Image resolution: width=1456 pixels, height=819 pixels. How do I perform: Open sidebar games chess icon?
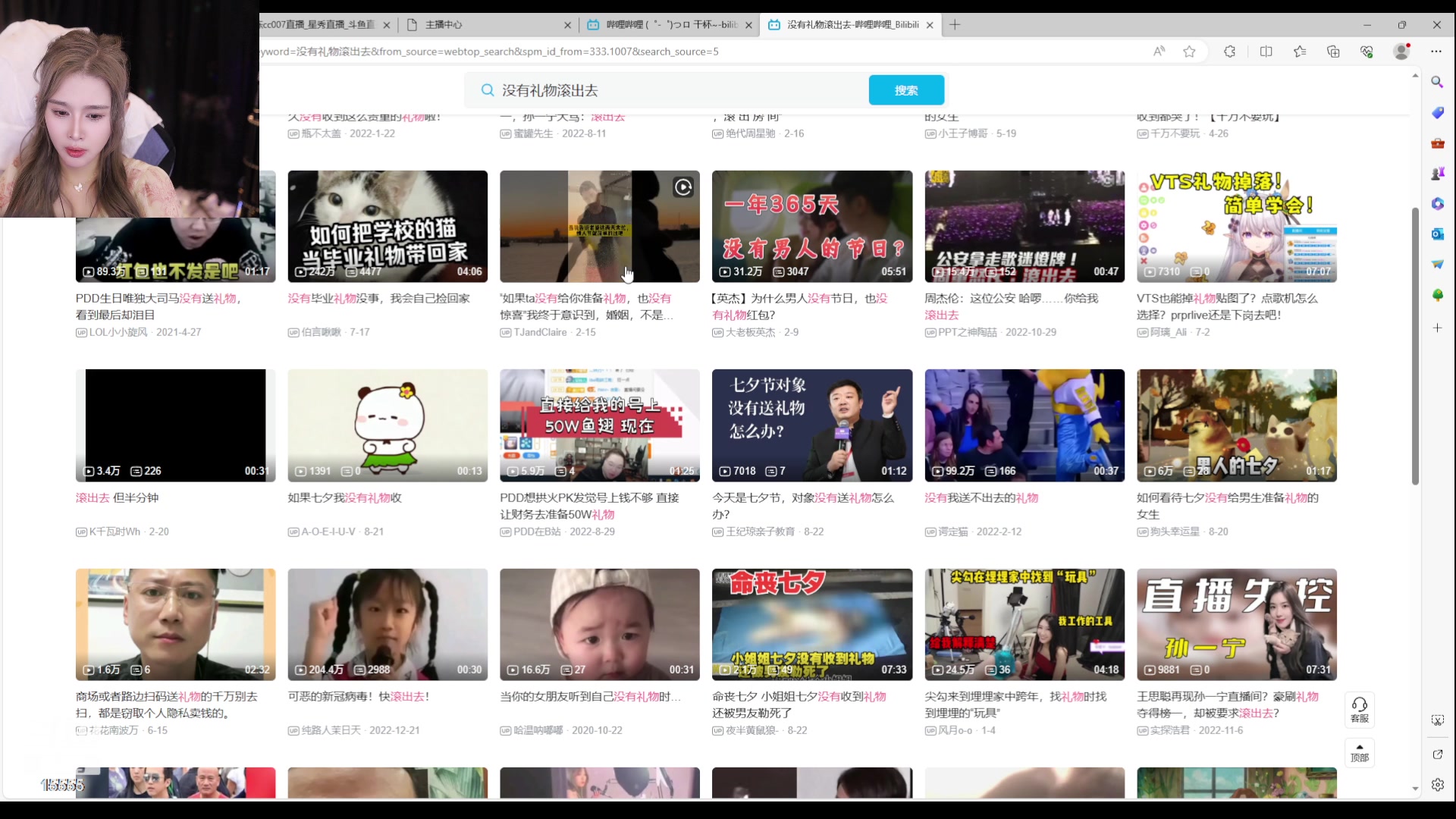pyautogui.click(x=1437, y=174)
